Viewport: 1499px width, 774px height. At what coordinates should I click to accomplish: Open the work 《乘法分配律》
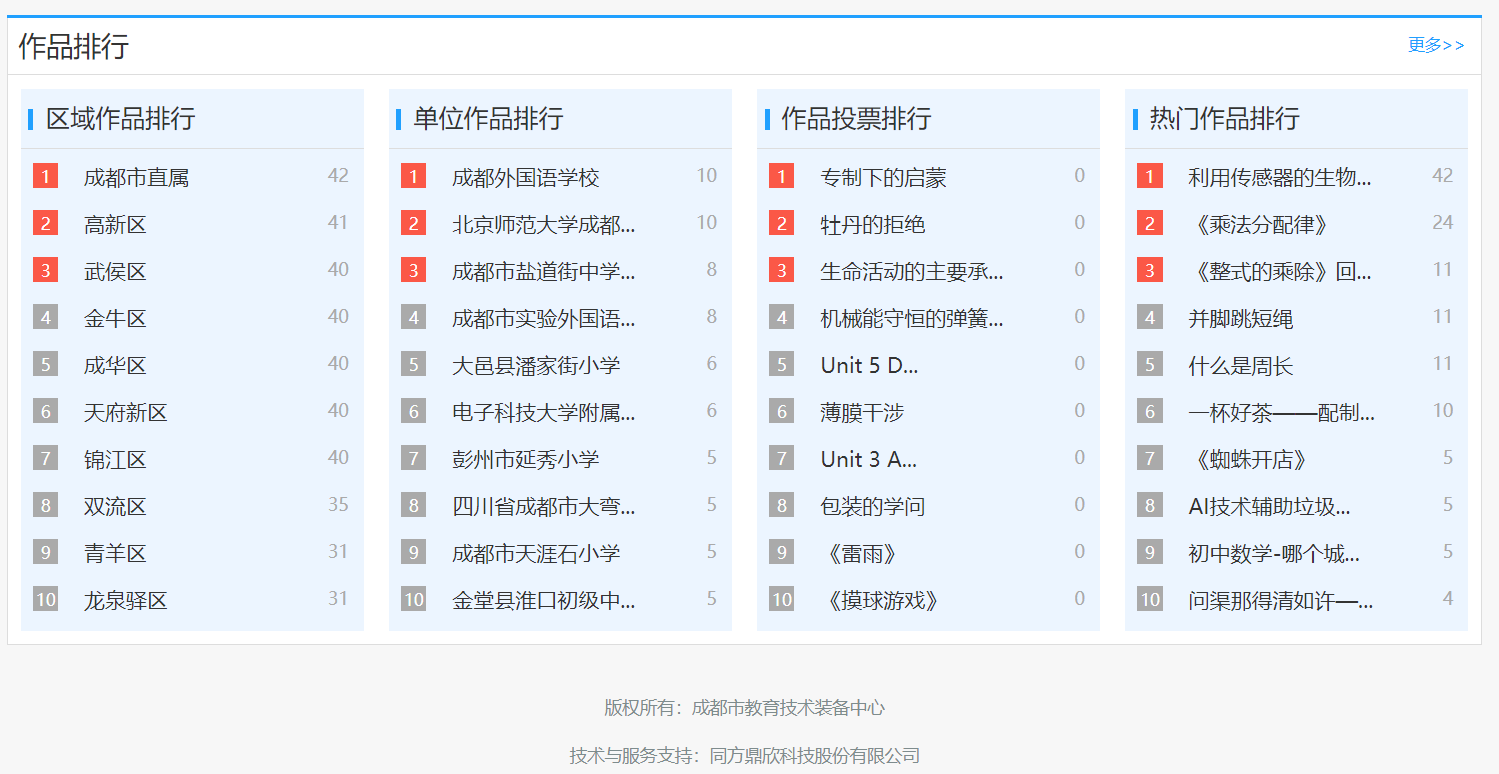coord(1261,225)
